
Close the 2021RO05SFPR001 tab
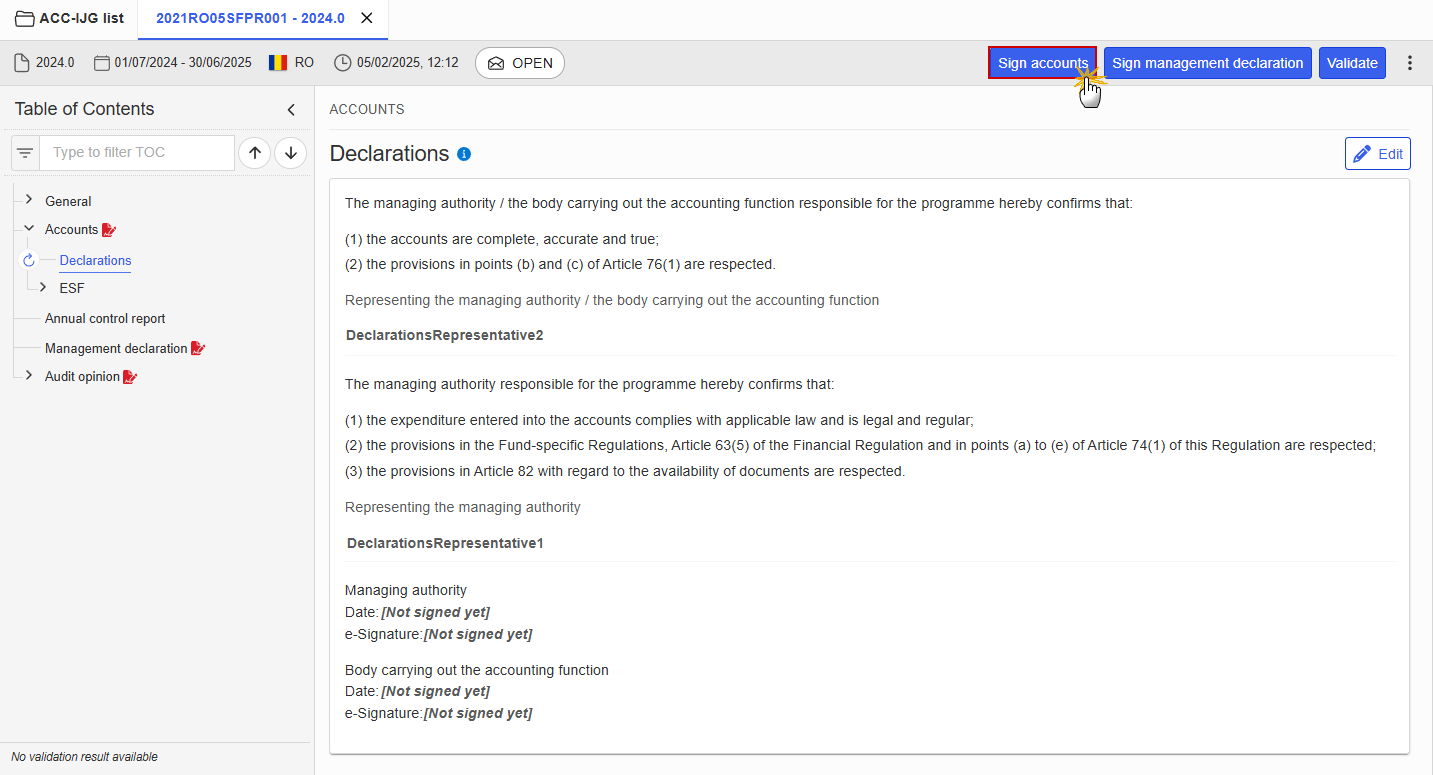(367, 18)
